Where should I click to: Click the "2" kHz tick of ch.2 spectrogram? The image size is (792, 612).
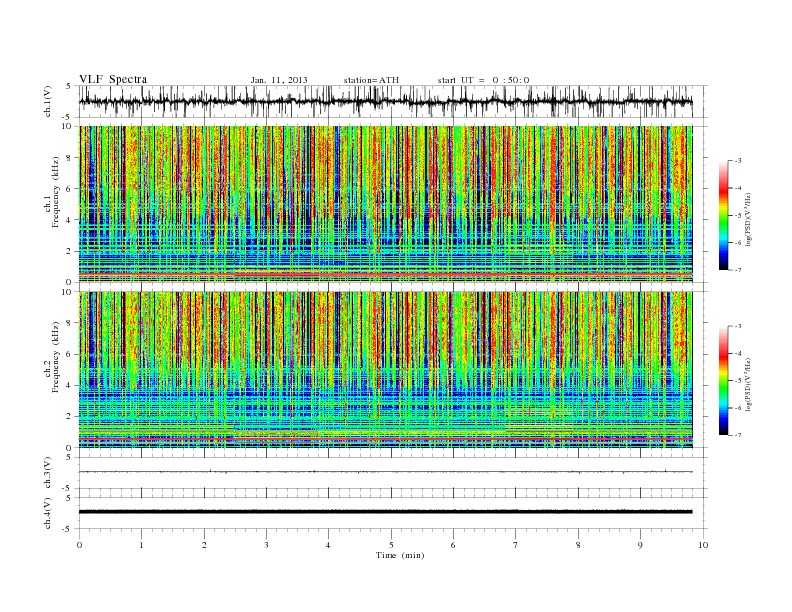pos(69,417)
